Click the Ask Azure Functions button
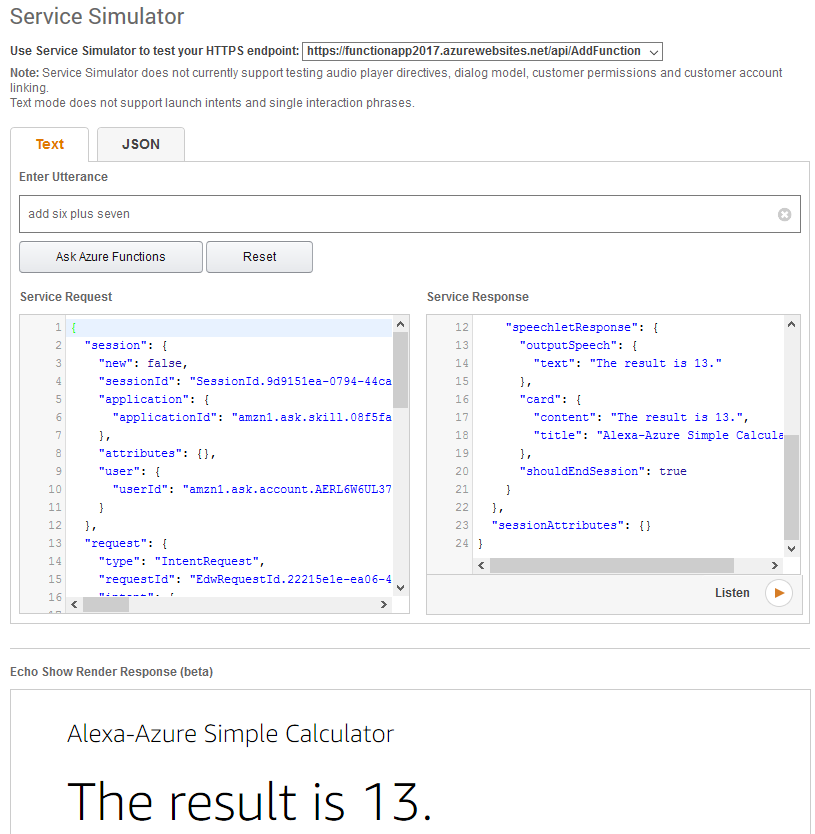This screenshot has width=815, height=834. coord(111,257)
